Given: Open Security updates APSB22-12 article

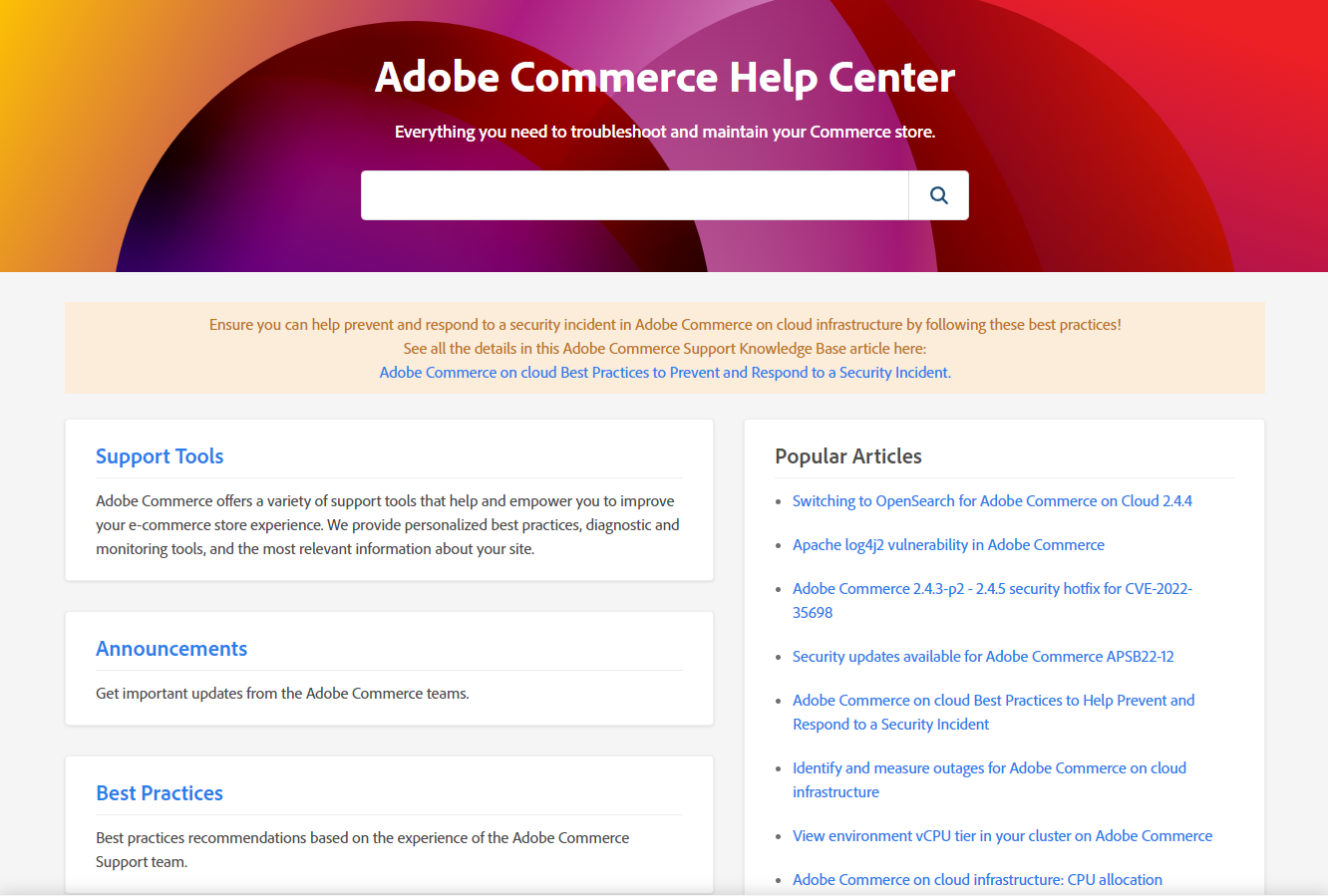Looking at the screenshot, I should [983, 657].
